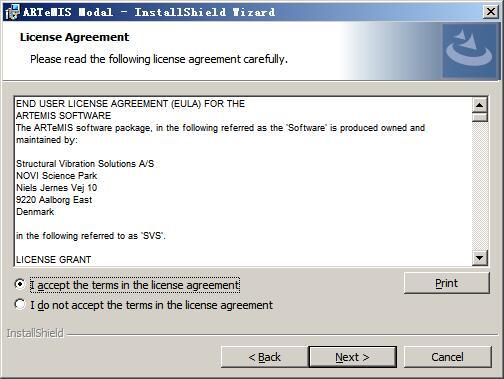Click the license text scroll-down arrow
Image resolution: width=504 pixels, height=379 pixels.
pyautogui.click(x=480, y=258)
